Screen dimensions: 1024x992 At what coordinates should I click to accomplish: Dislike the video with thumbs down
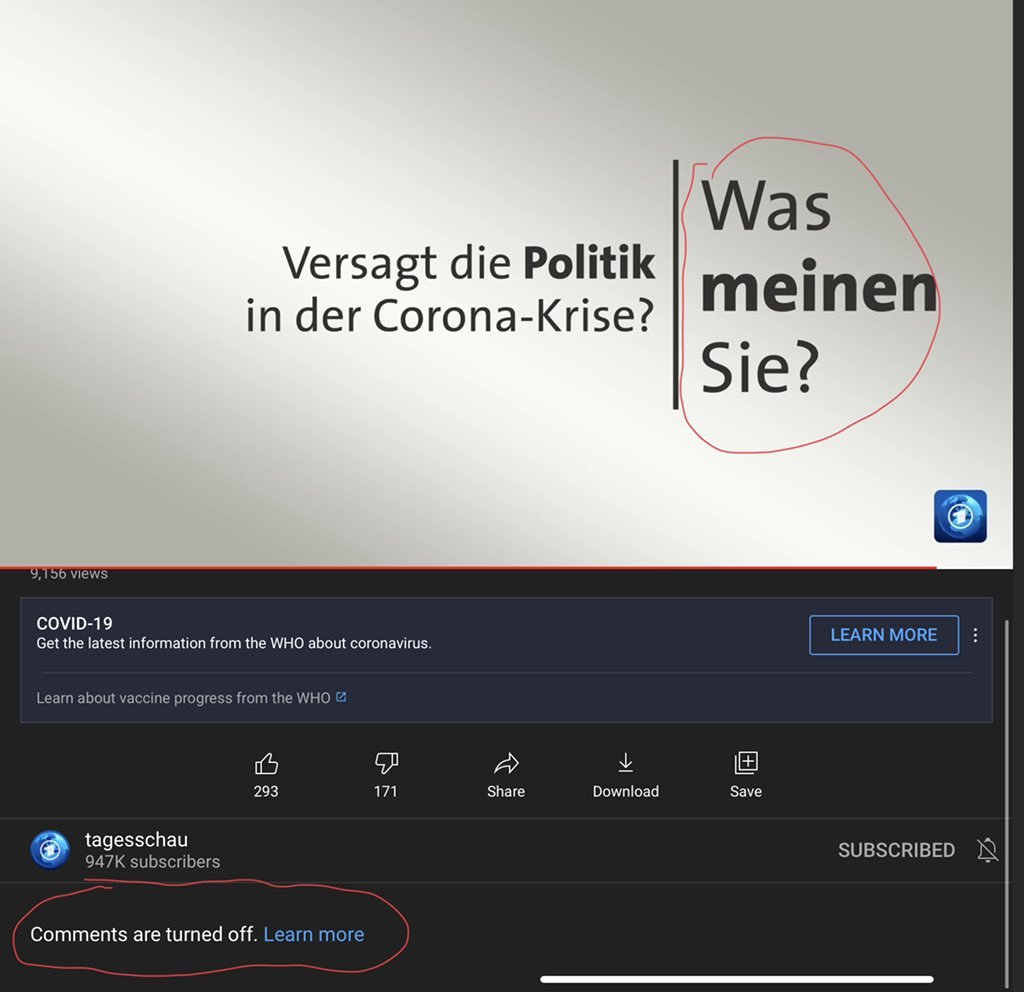coord(386,763)
